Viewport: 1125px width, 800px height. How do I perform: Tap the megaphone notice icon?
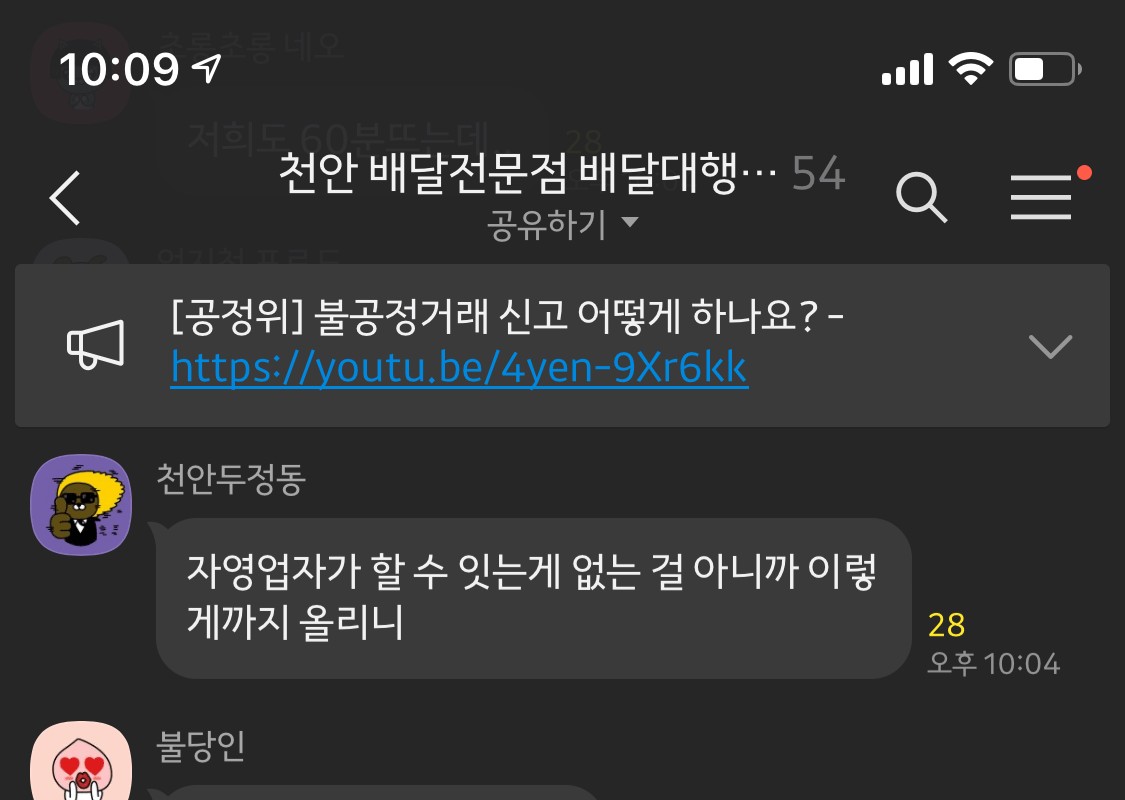(95, 345)
